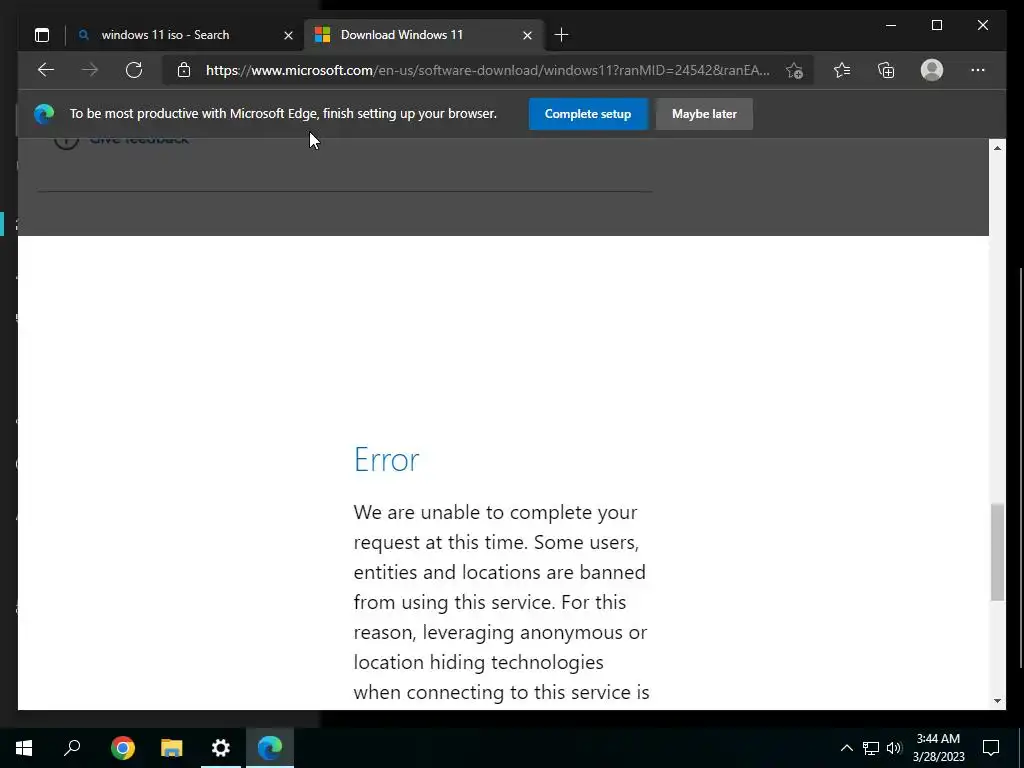Minimize the Edge window
Viewport: 1024px width, 768px height.
[891, 25]
